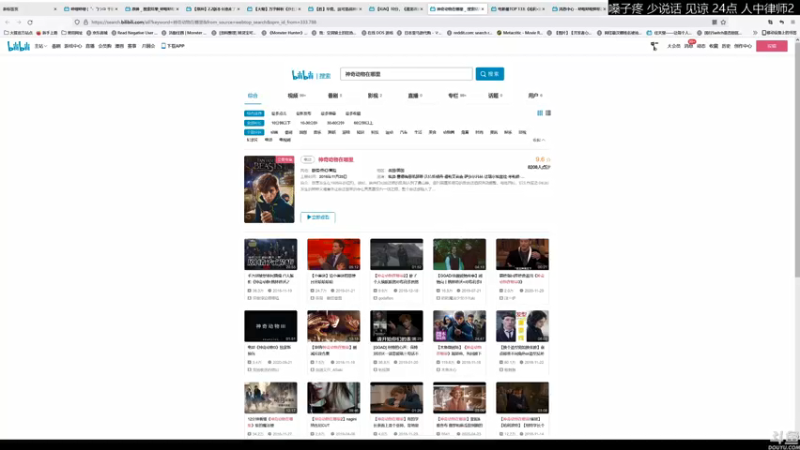Select the 番剧 results tab
Image resolution: width=800 pixels, height=450 pixels.
pos(335,95)
